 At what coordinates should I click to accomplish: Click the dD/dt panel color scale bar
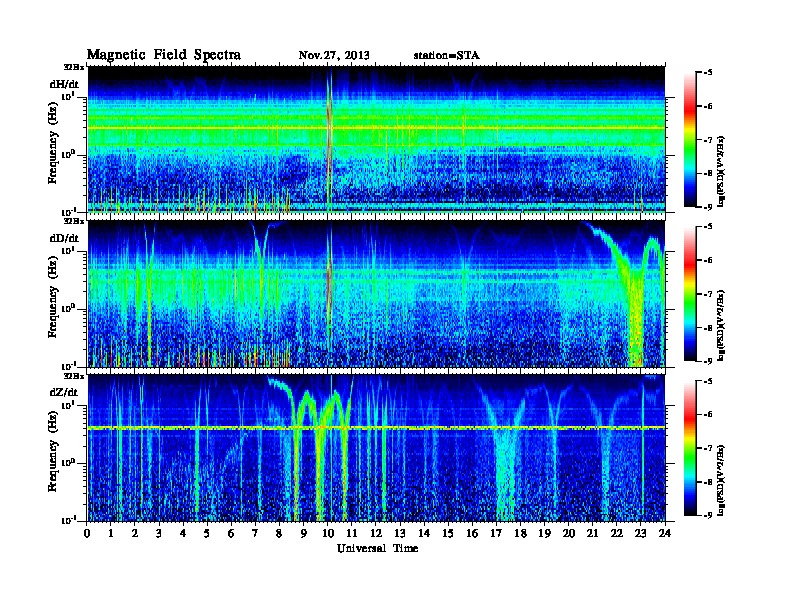click(x=690, y=293)
